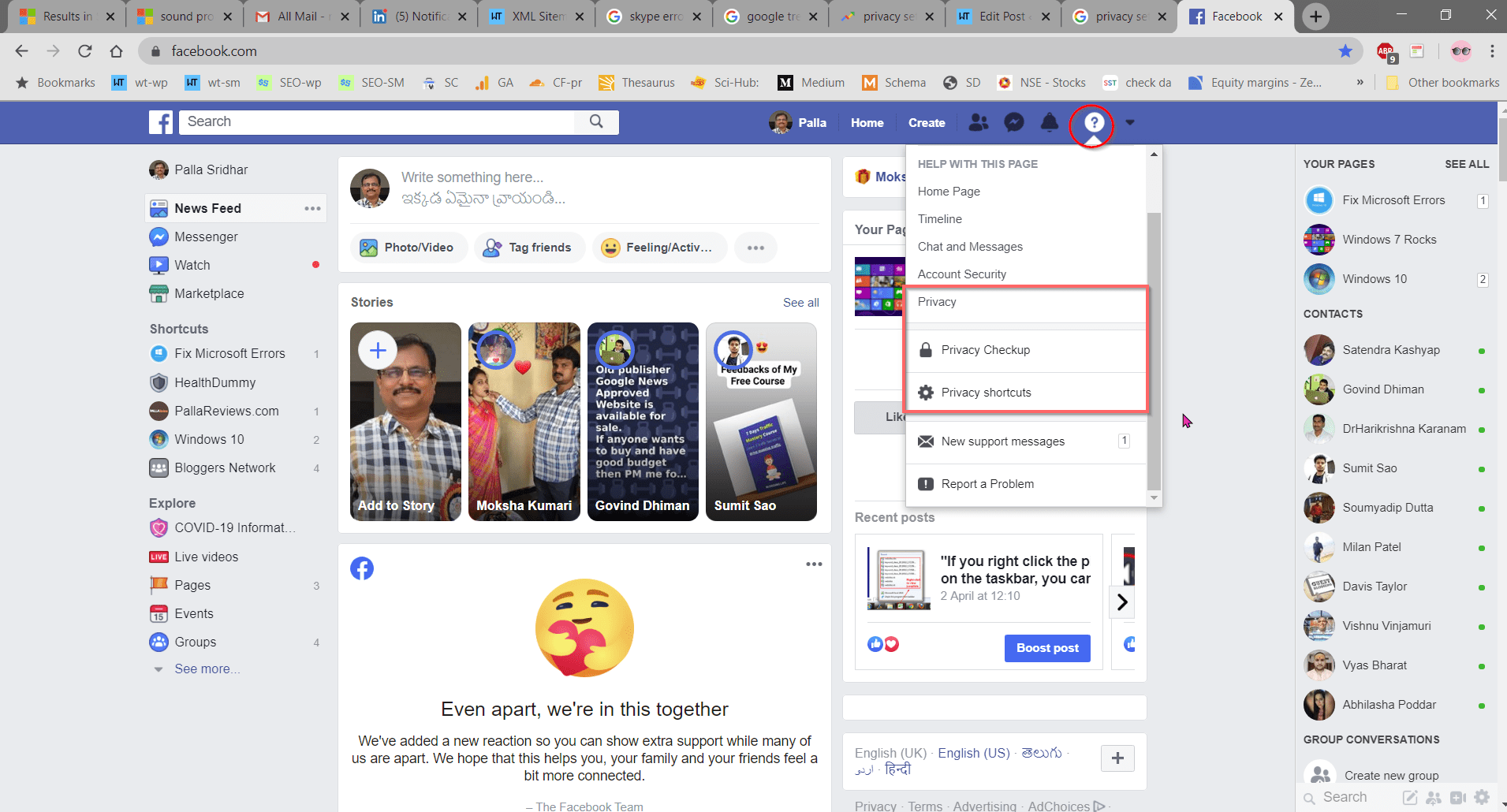Click next arrow in Recent posts
The height and width of the screenshot is (812, 1507).
(x=1122, y=603)
